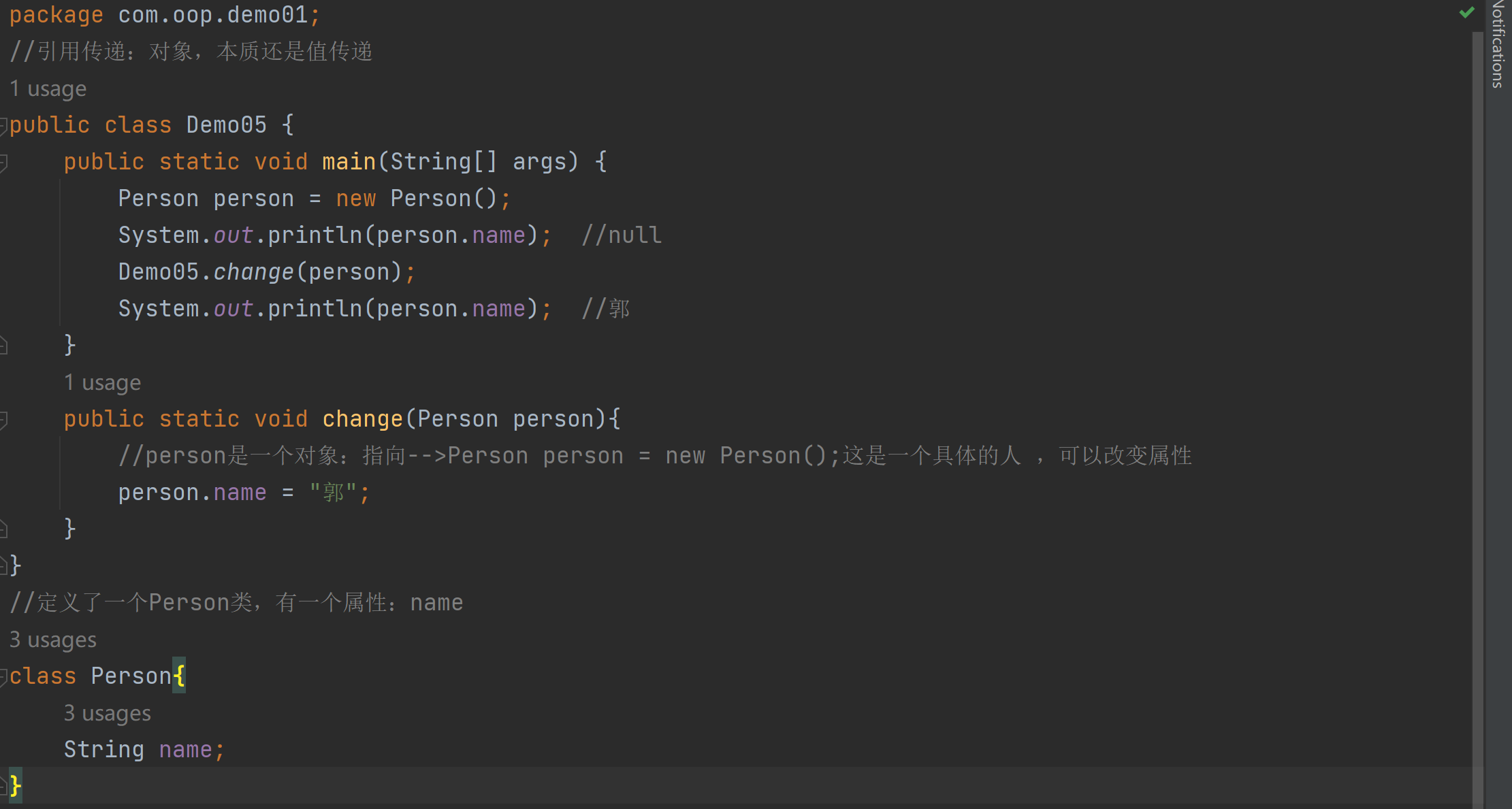Click the editor vertical scrollbar

pyautogui.click(x=1477, y=408)
